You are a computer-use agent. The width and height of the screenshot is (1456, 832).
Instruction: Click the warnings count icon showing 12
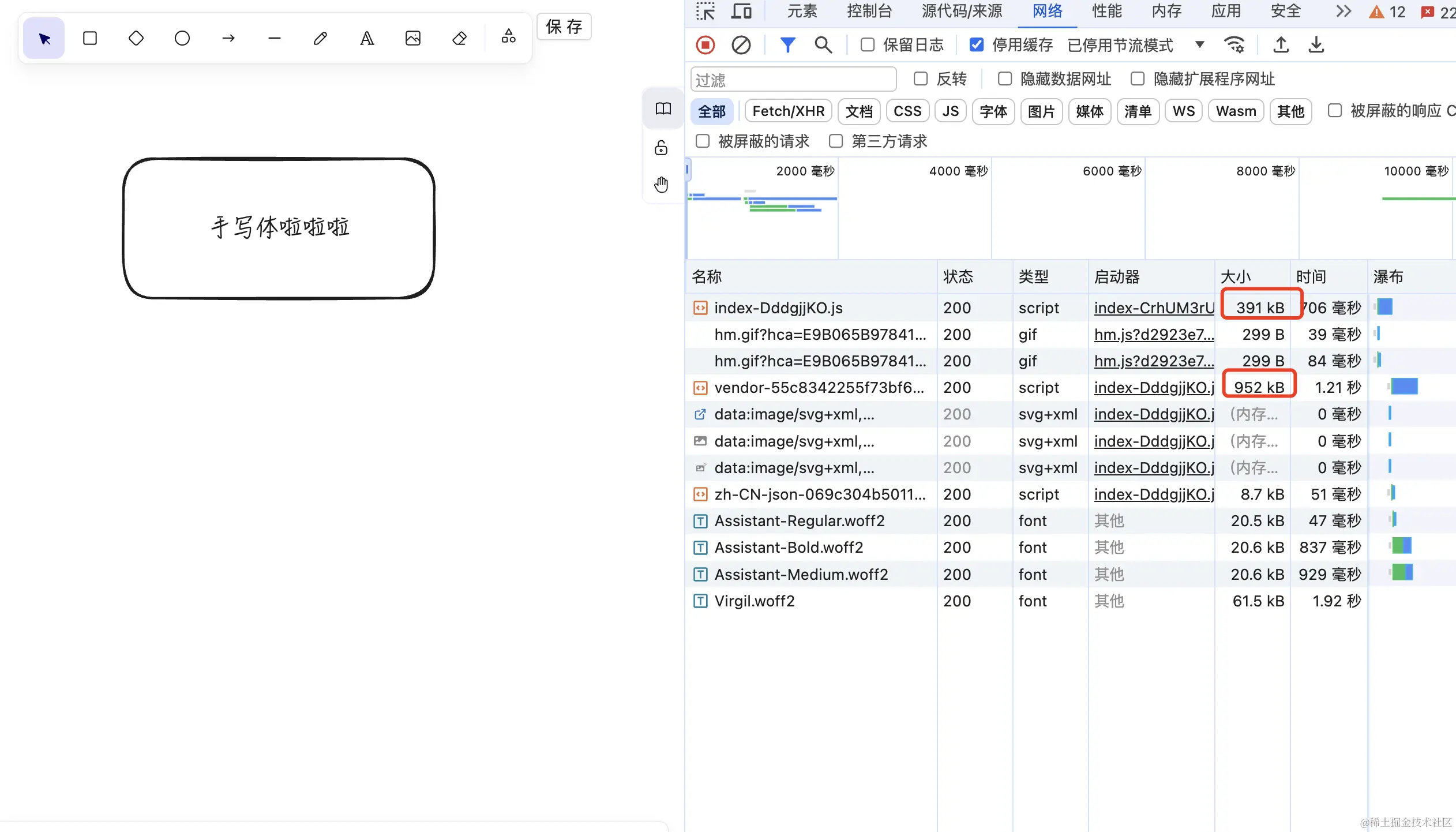tap(1387, 12)
